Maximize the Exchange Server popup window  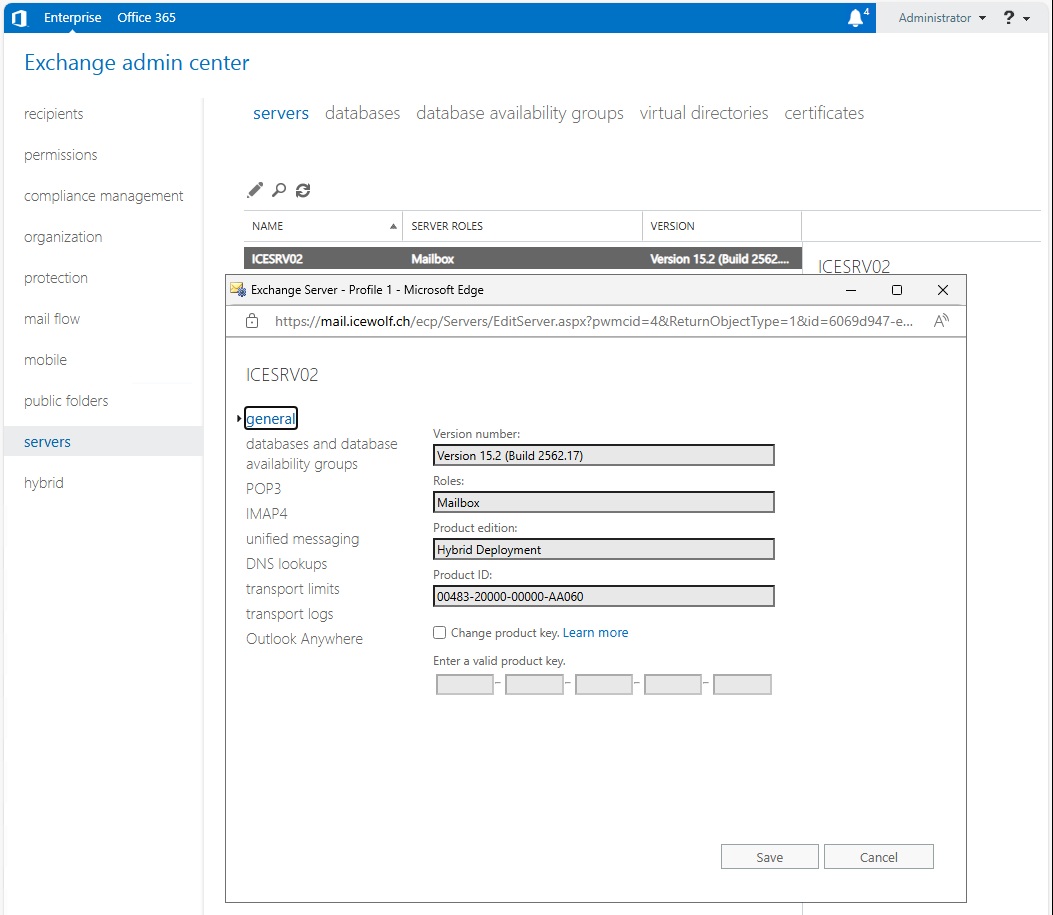click(897, 290)
